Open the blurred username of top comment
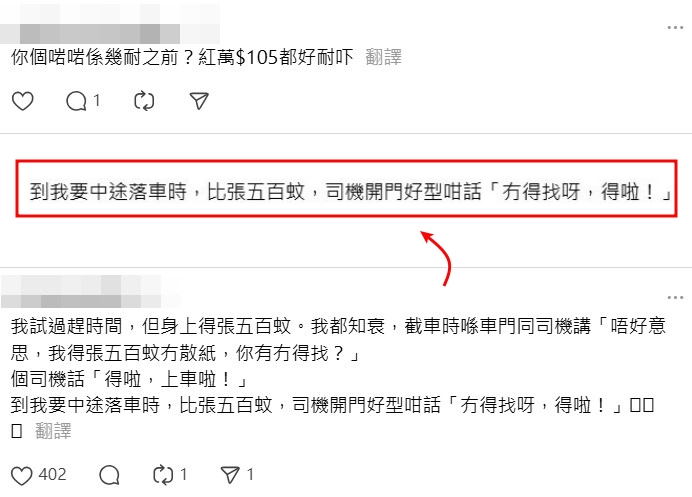This screenshot has height=497, width=692. click(109, 24)
